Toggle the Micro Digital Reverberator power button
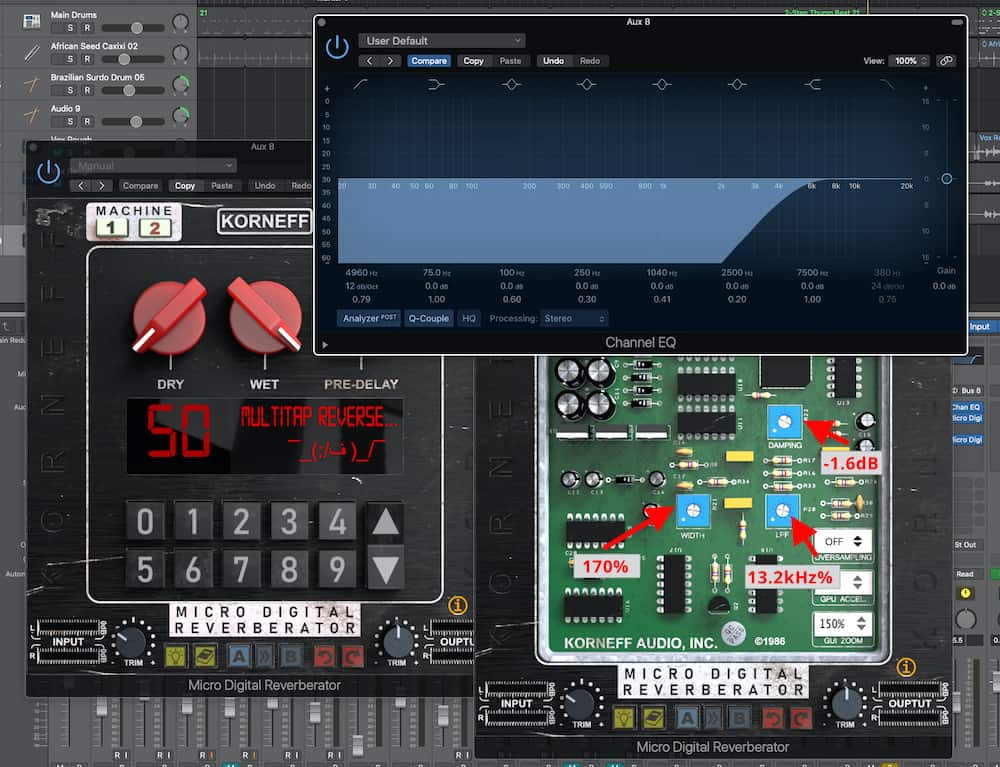The height and width of the screenshot is (767, 1000). click(48, 172)
